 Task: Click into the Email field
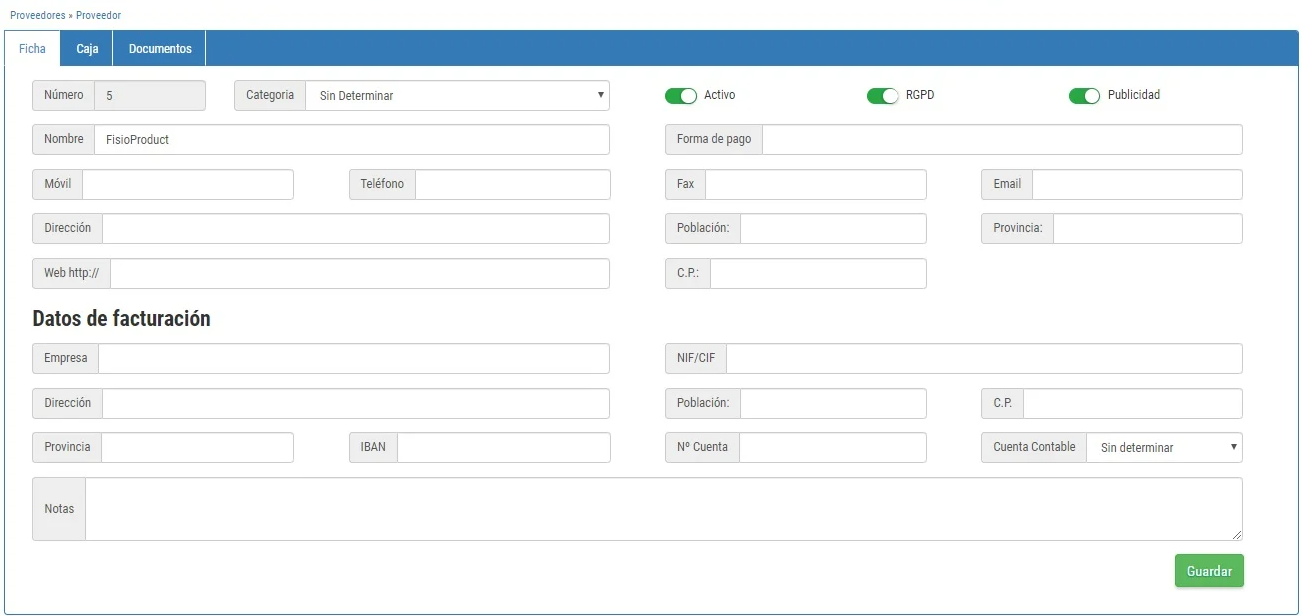click(1136, 185)
